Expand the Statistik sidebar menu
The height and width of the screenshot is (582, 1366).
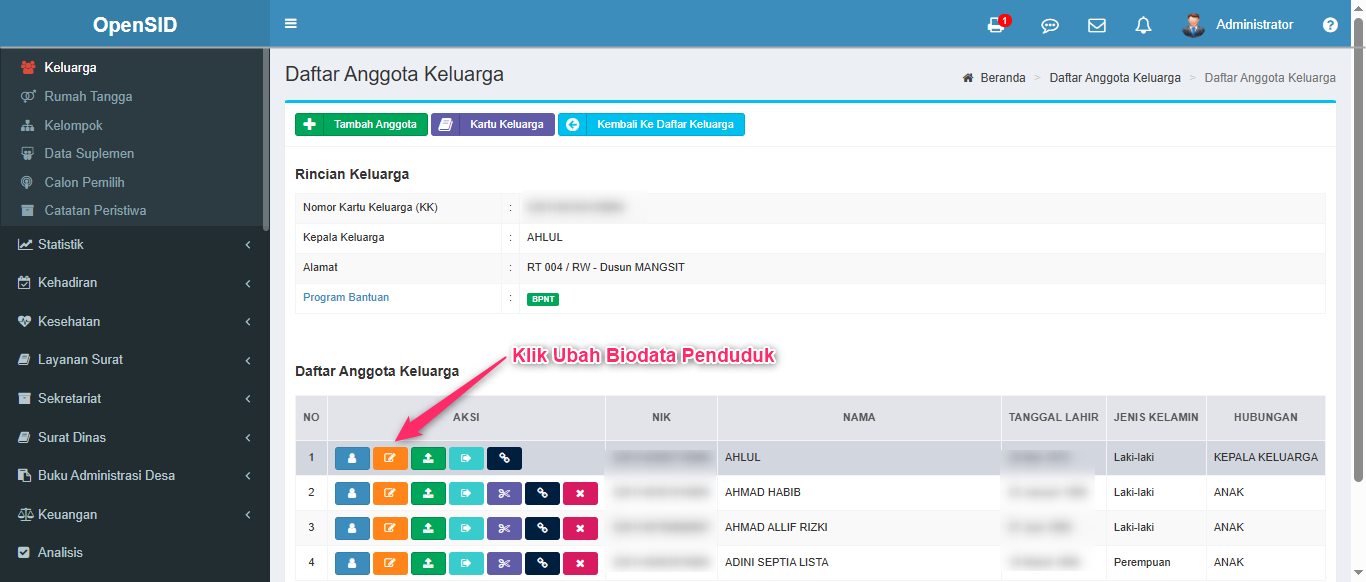tap(135, 245)
